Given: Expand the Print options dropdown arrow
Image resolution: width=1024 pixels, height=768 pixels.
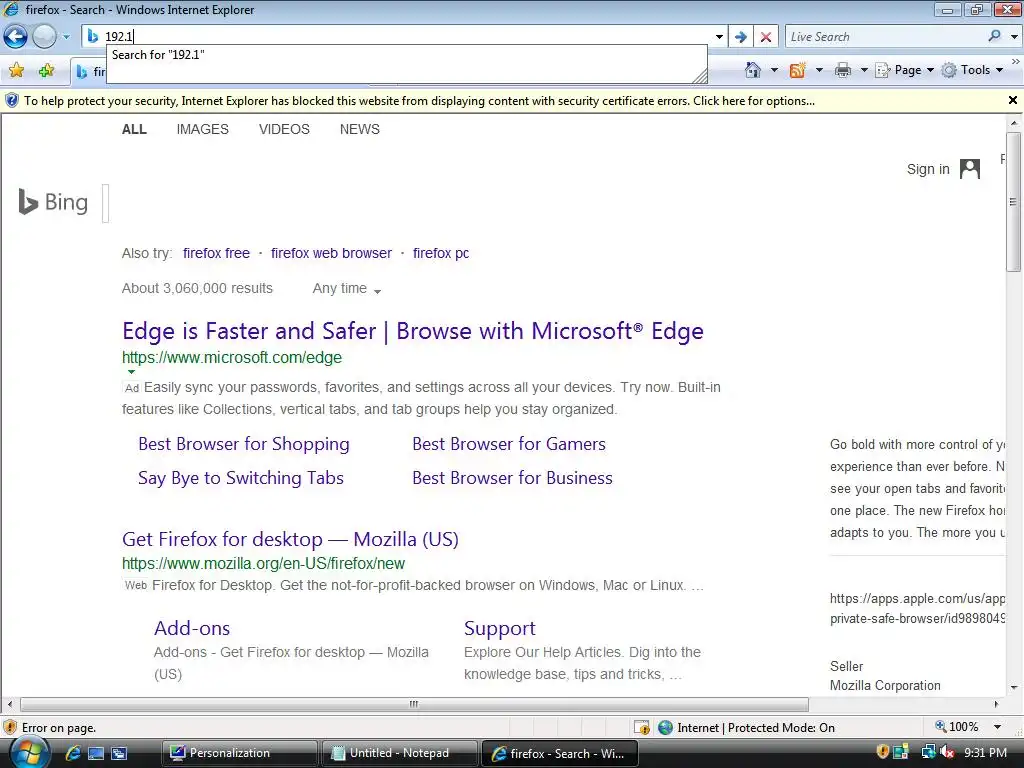Looking at the screenshot, I should coord(864,70).
